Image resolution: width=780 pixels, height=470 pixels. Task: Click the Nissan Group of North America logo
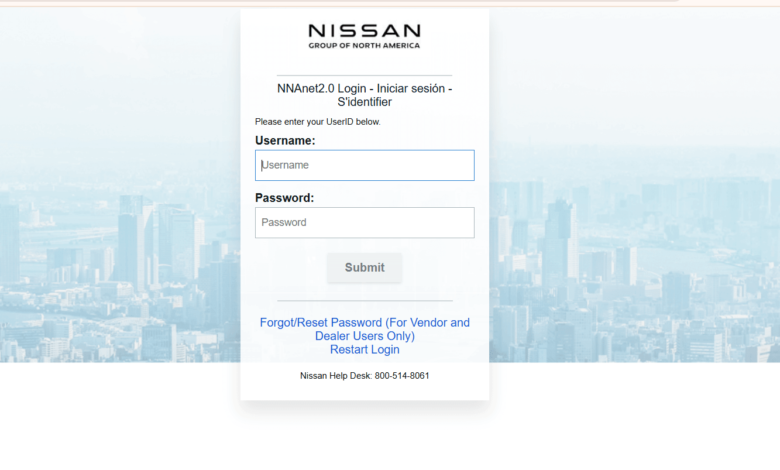[365, 36]
